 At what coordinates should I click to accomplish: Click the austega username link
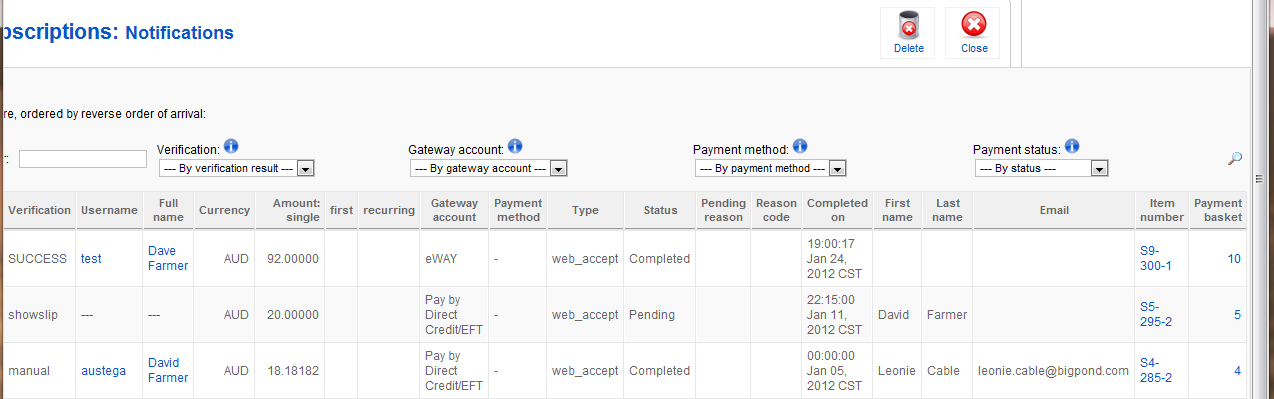(x=104, y=371)
